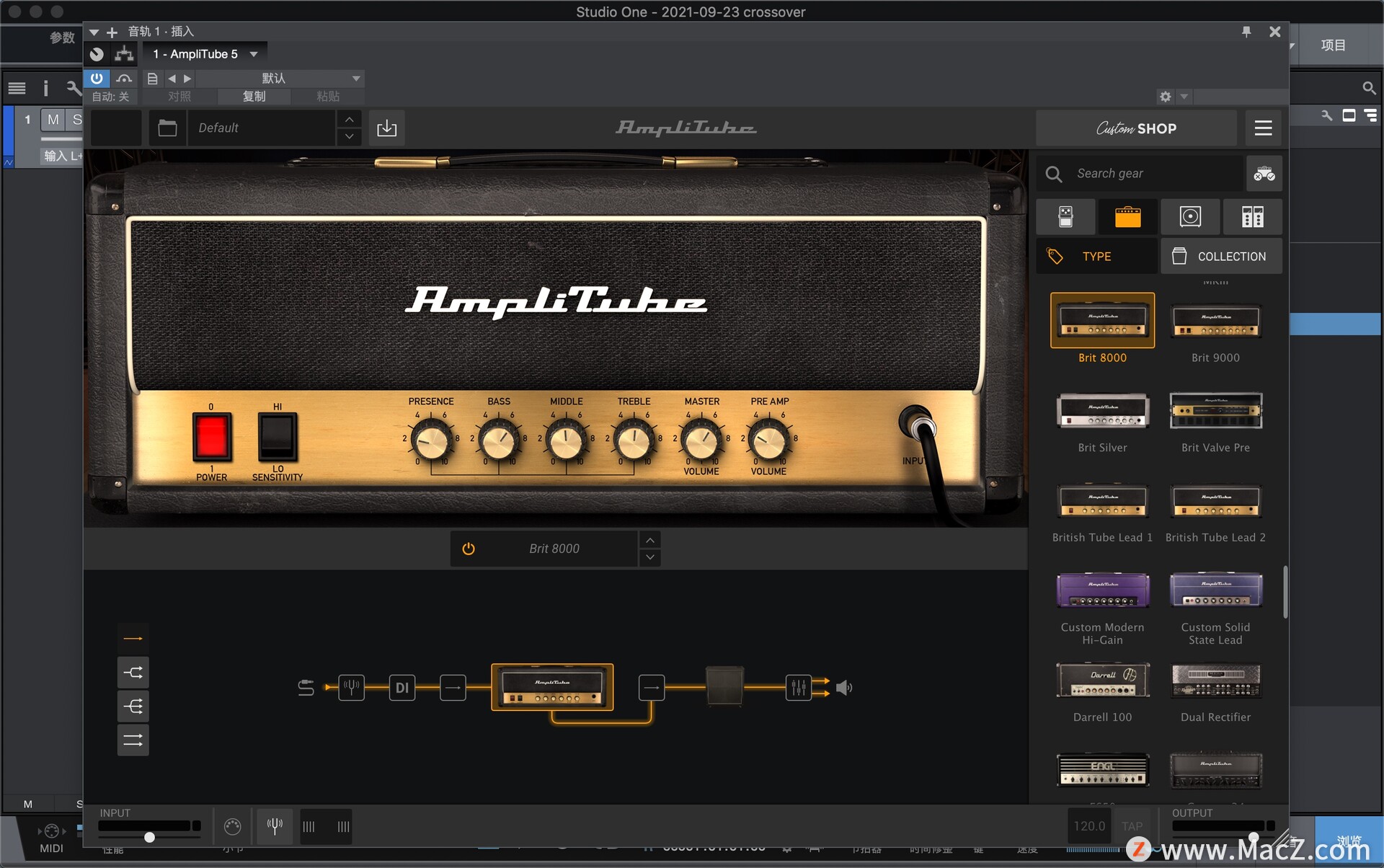Open the mixer block in the signal chain
This screenshot has width=1384, height=868.
(x=798, y=688)
